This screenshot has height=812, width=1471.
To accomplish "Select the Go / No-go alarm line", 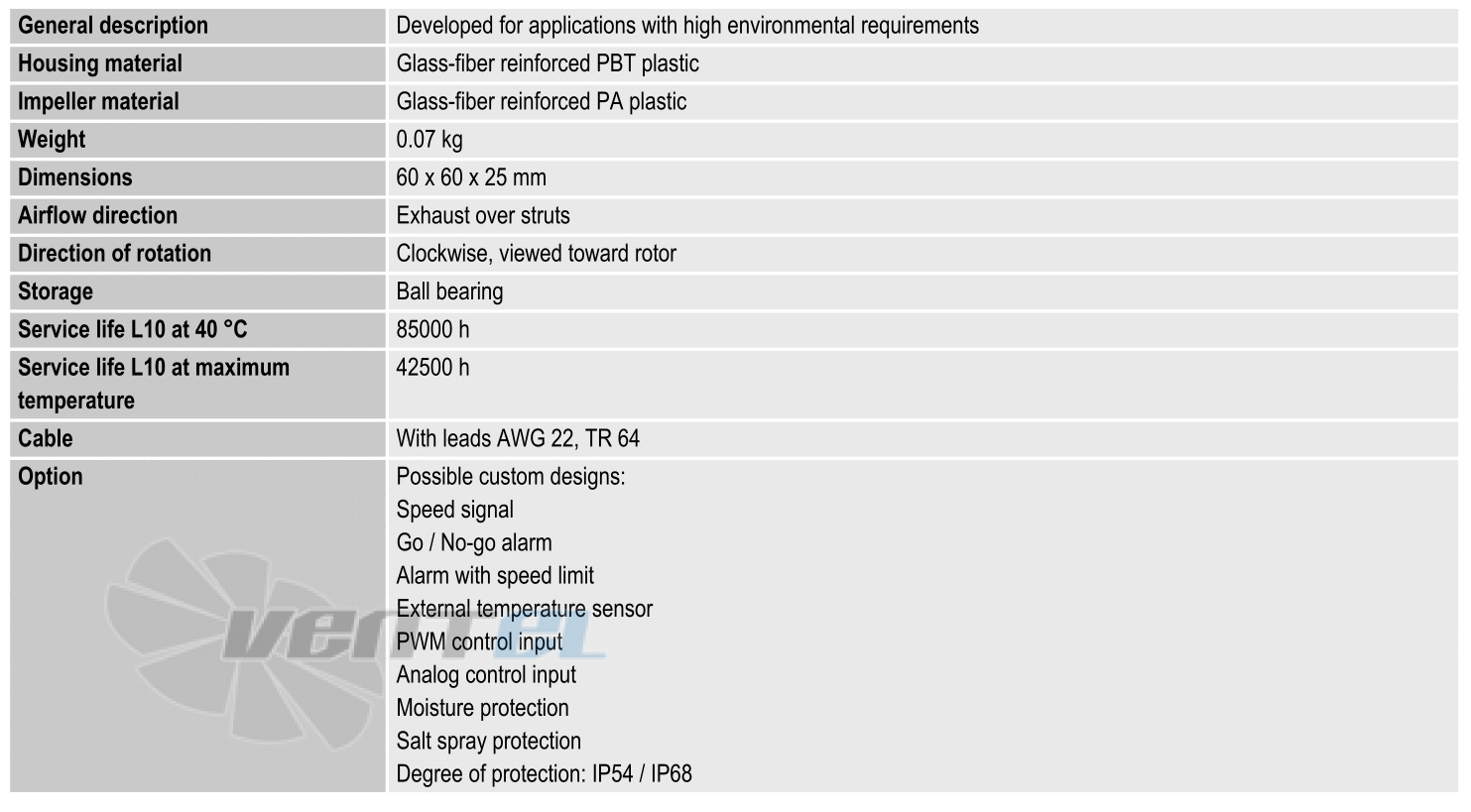I will (x=474, y=542).
